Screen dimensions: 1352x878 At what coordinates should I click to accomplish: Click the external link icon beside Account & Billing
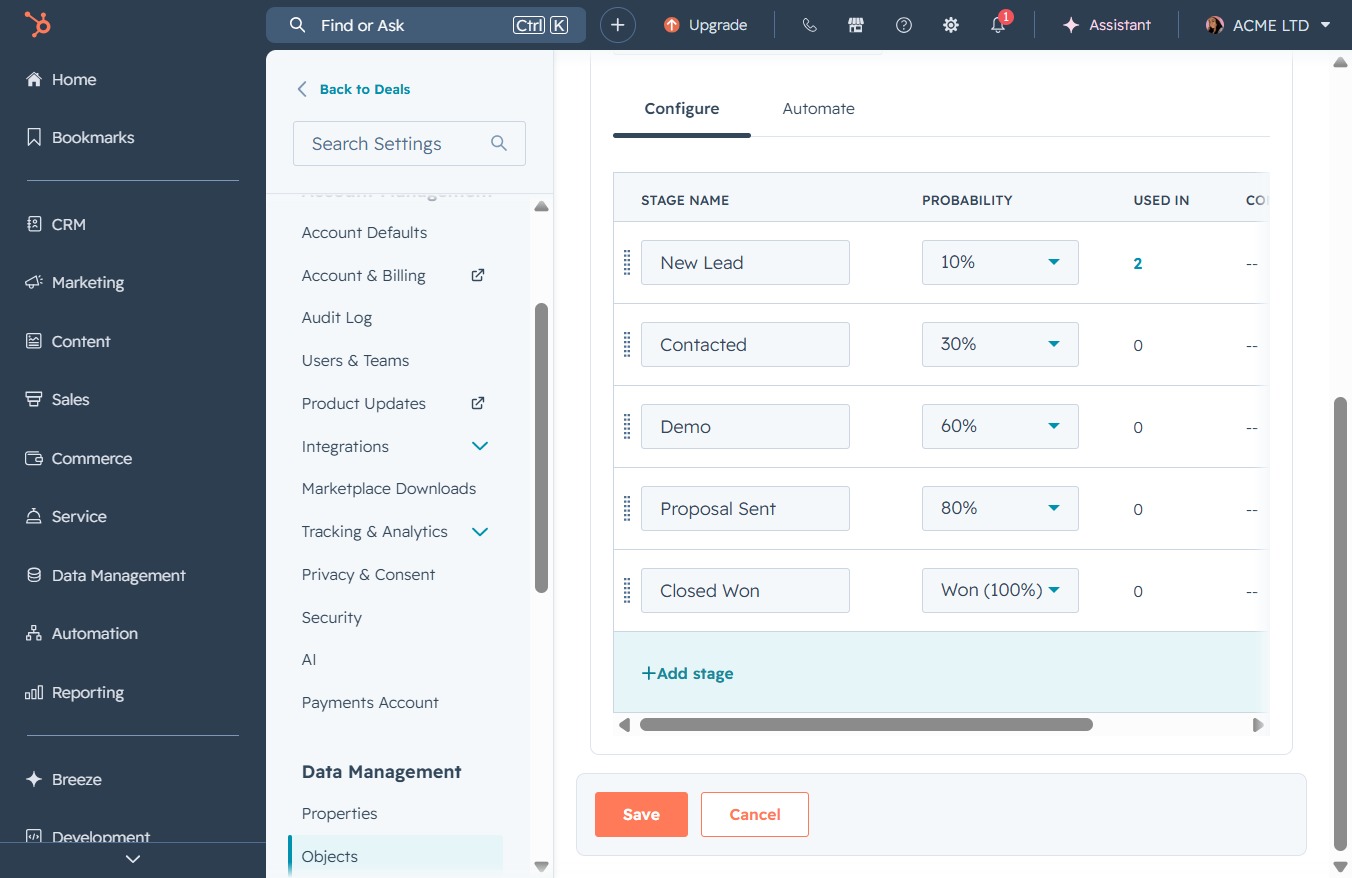(478, 275)
